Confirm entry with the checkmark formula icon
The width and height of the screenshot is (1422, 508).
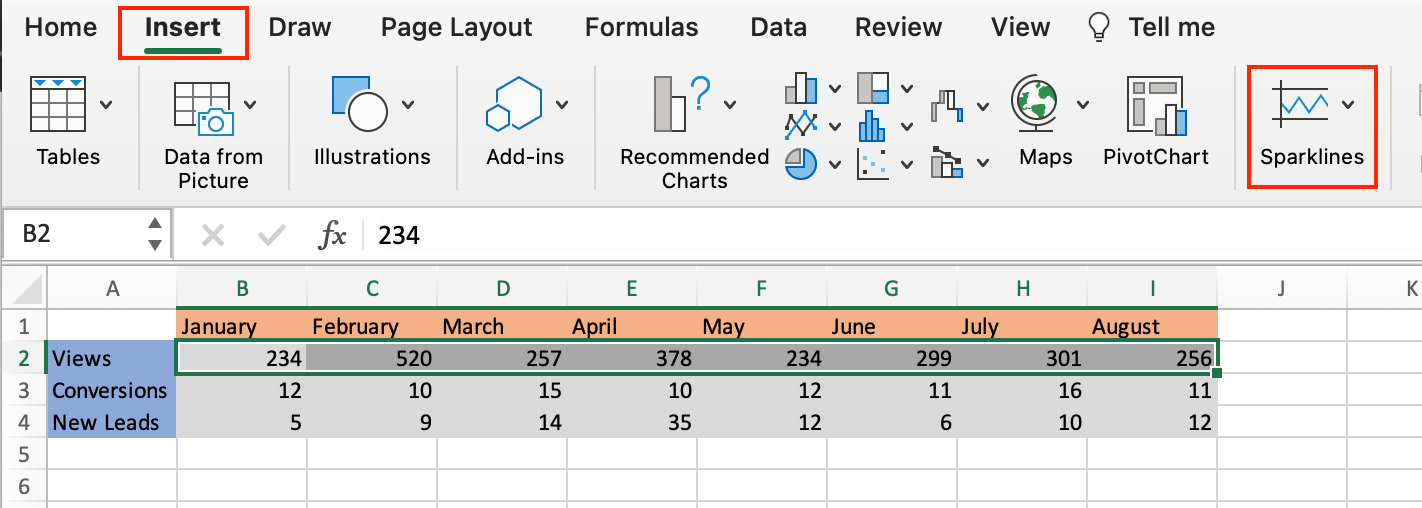(271, 236)
